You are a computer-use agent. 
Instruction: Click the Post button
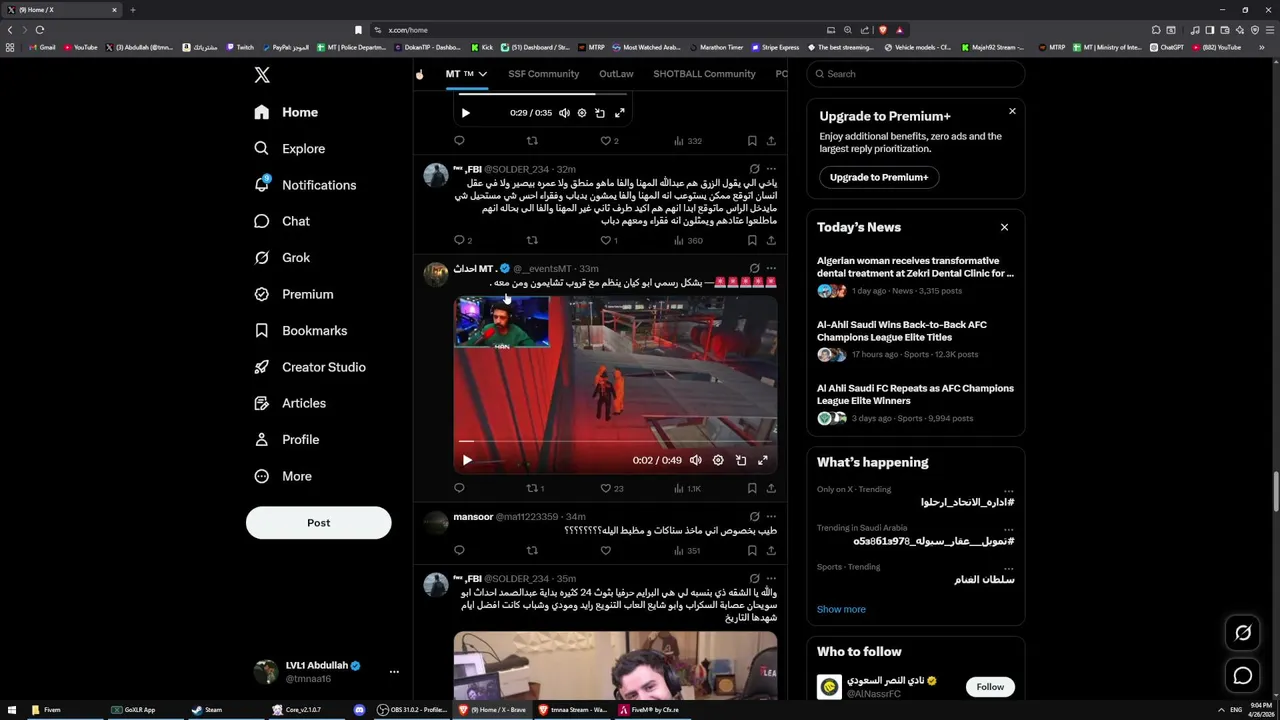click(319, 522)
